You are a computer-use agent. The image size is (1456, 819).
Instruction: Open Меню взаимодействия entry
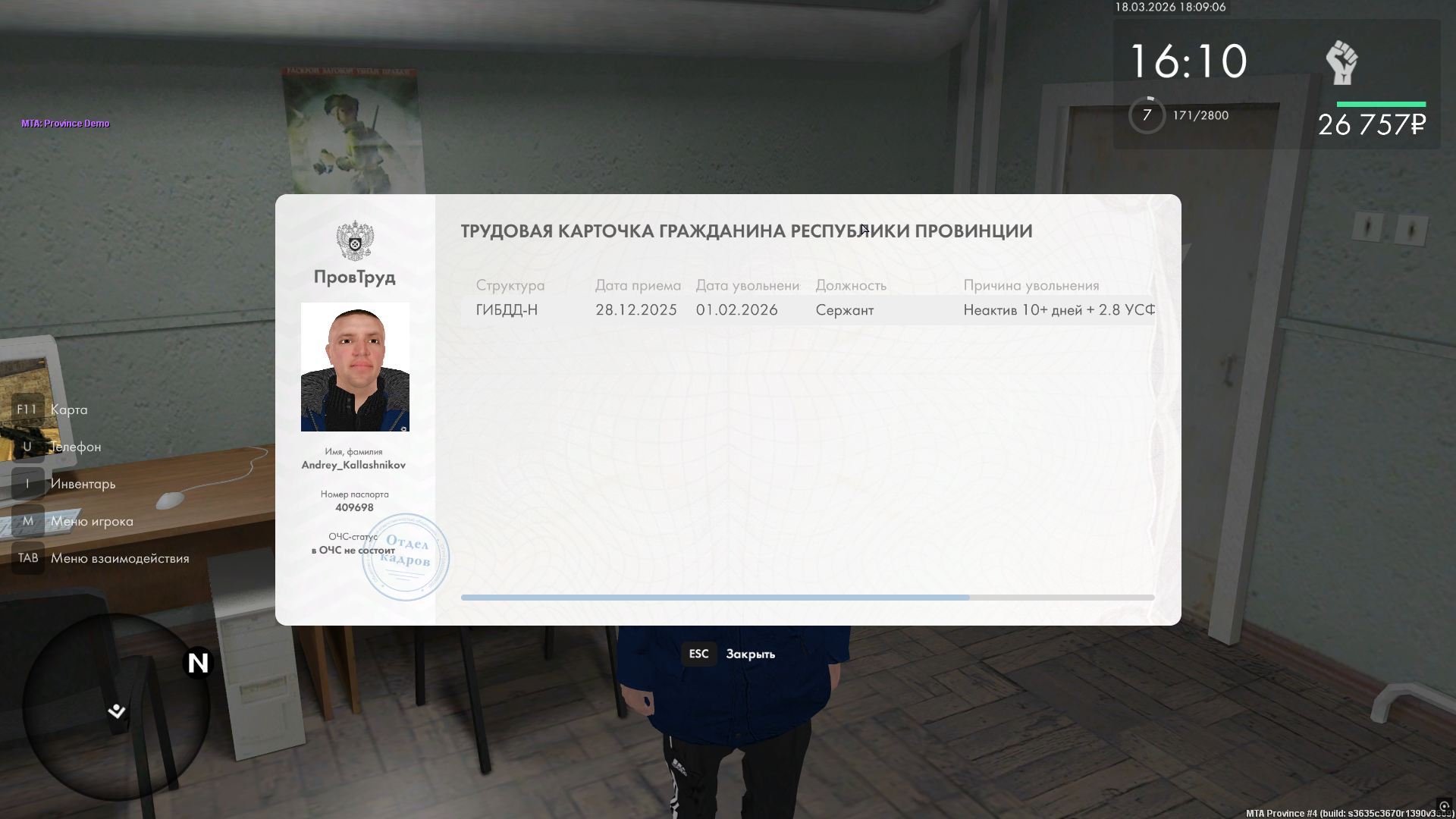(x=120, y=558)
